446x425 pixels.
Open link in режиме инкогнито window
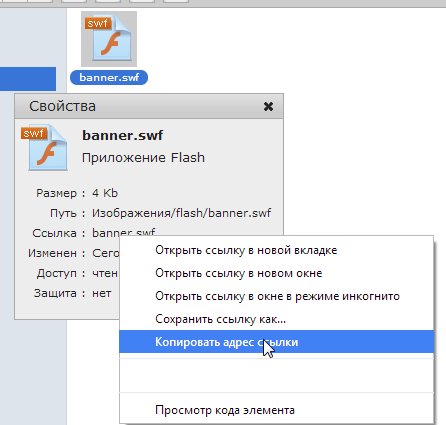(277, 296)
